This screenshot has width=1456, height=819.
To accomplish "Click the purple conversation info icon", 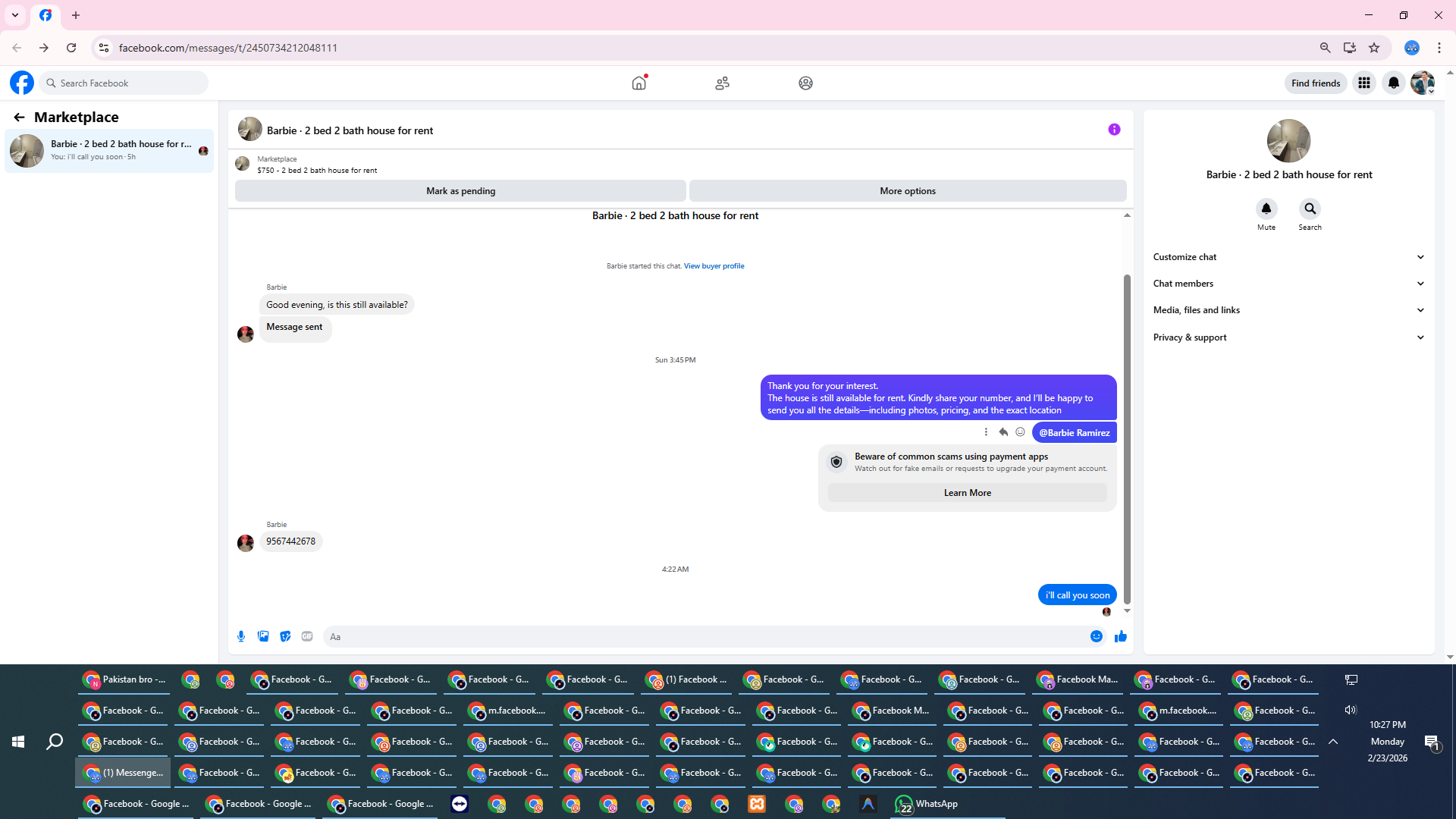I will pos(1114,130).
